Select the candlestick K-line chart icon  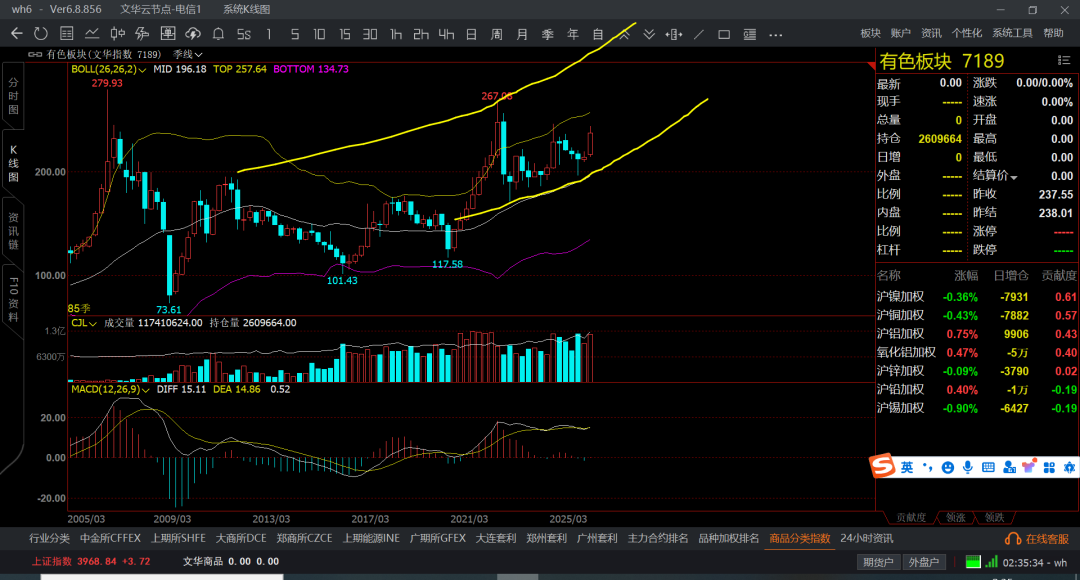point(118,34)
